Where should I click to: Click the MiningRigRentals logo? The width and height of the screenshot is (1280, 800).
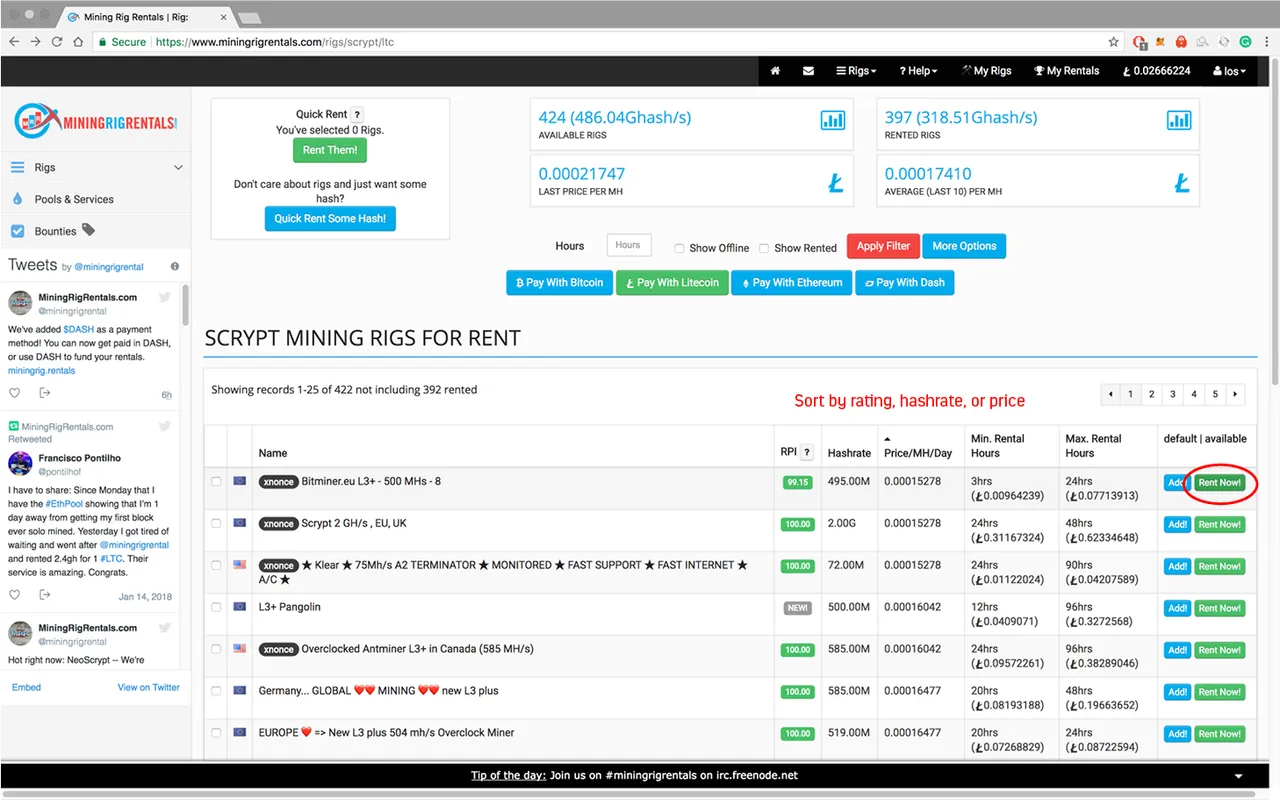(96, 121)
